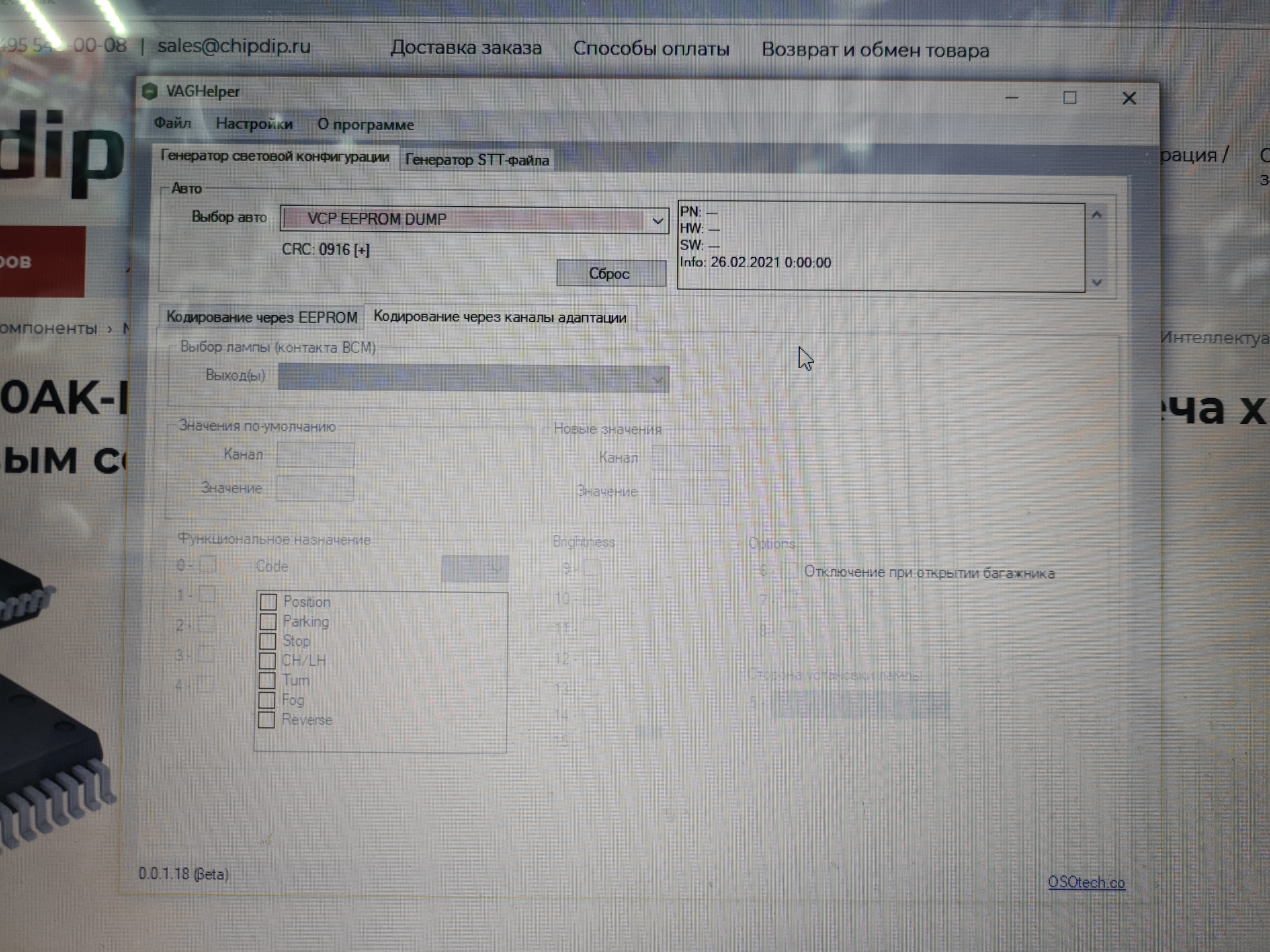The width and height of the screenshot is (1270, 952).
Task: Expand the Выход(ы) output dropdown
Action: (x=657, y=379)
